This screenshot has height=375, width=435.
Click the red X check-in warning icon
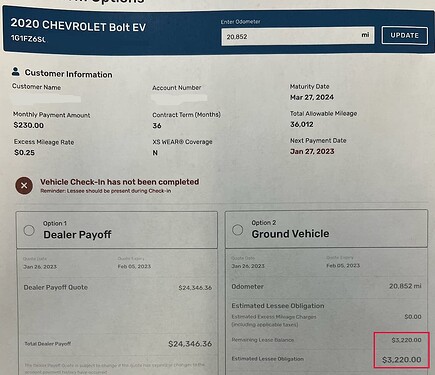pyautogui.click(x=24, y=186)
